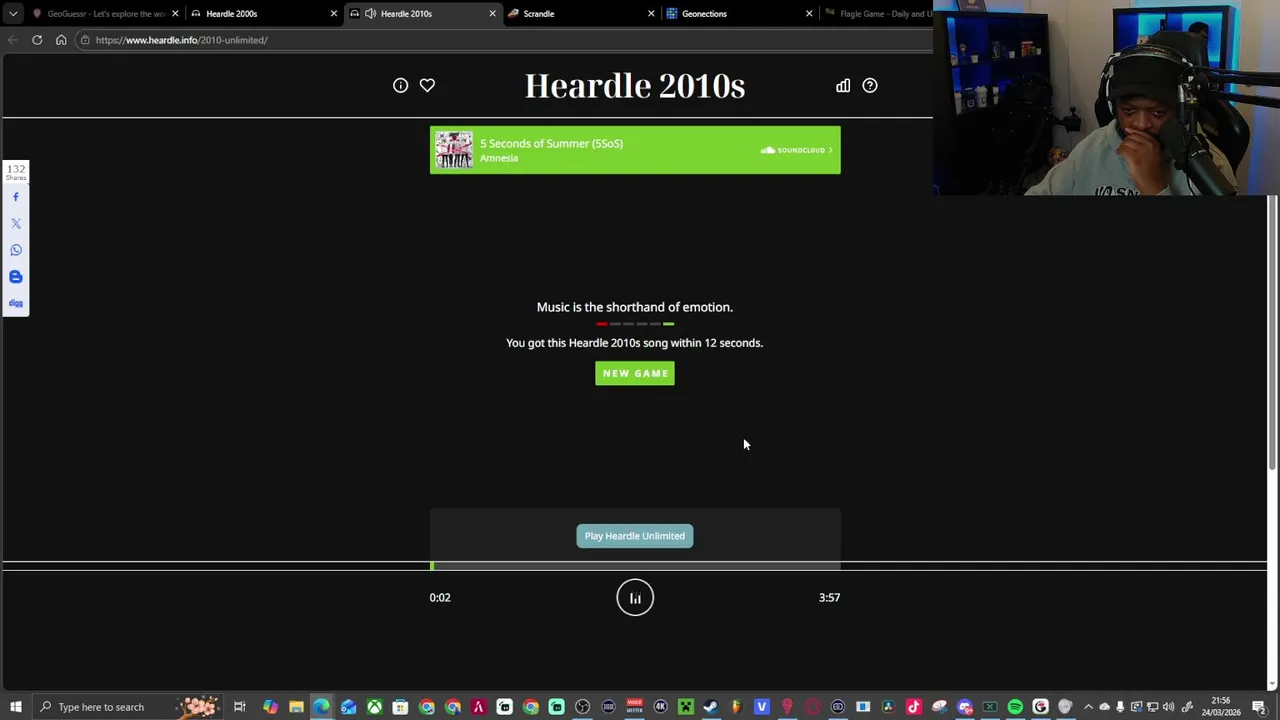Open the how-to-play question mark icon
The height and width of the screenshot is (720, 1280).
pos(870,85)
